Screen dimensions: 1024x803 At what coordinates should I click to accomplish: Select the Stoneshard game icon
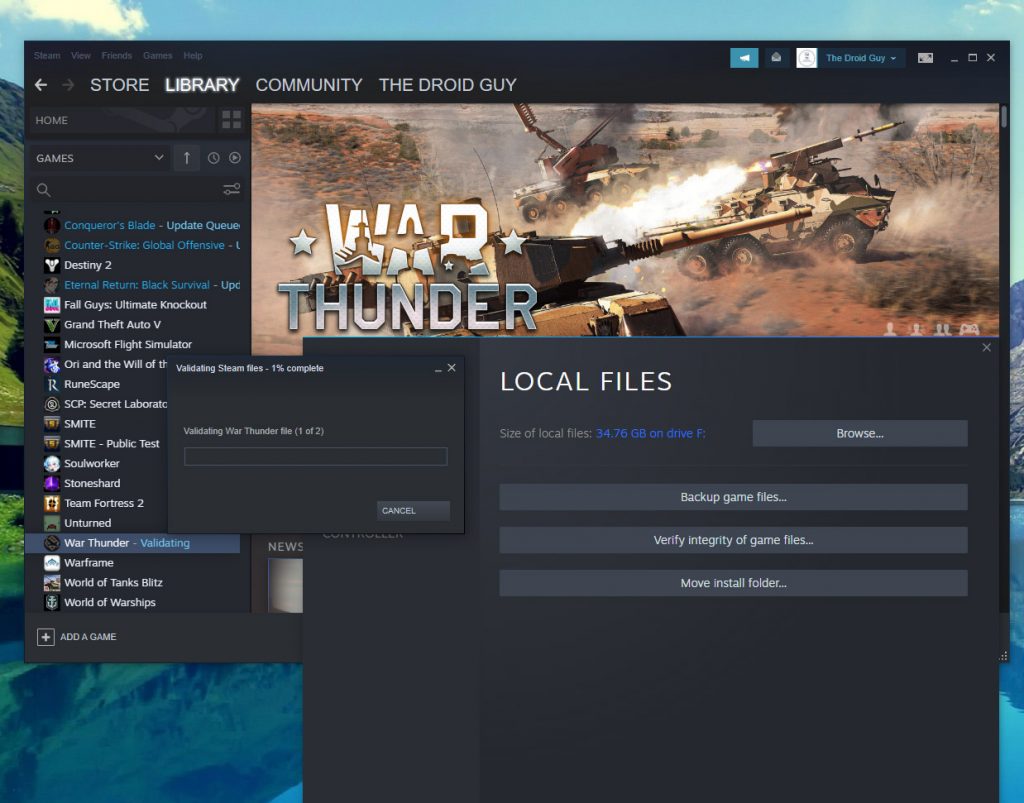tap(52, 483)
